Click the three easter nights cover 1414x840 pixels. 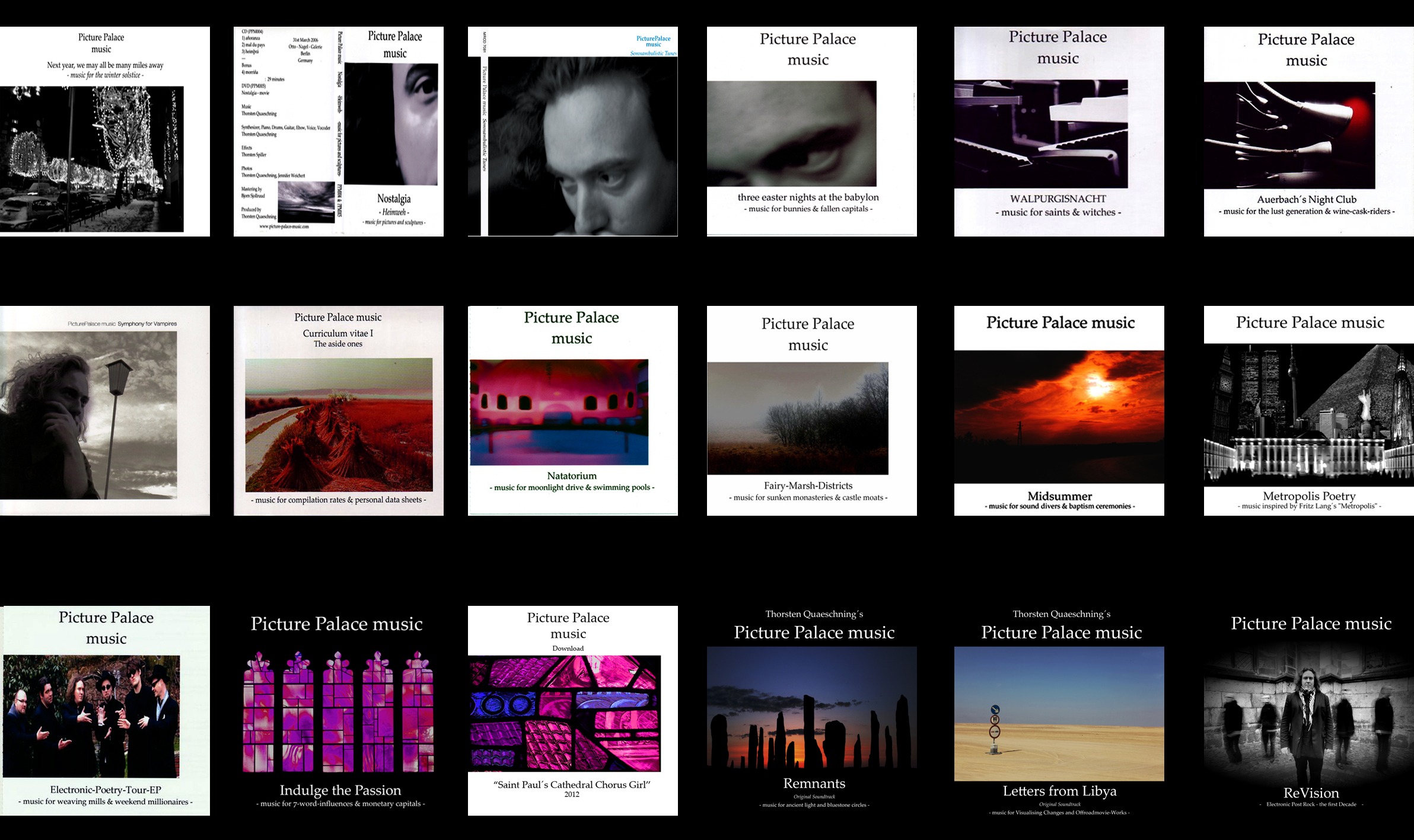[x=811, y=132]
